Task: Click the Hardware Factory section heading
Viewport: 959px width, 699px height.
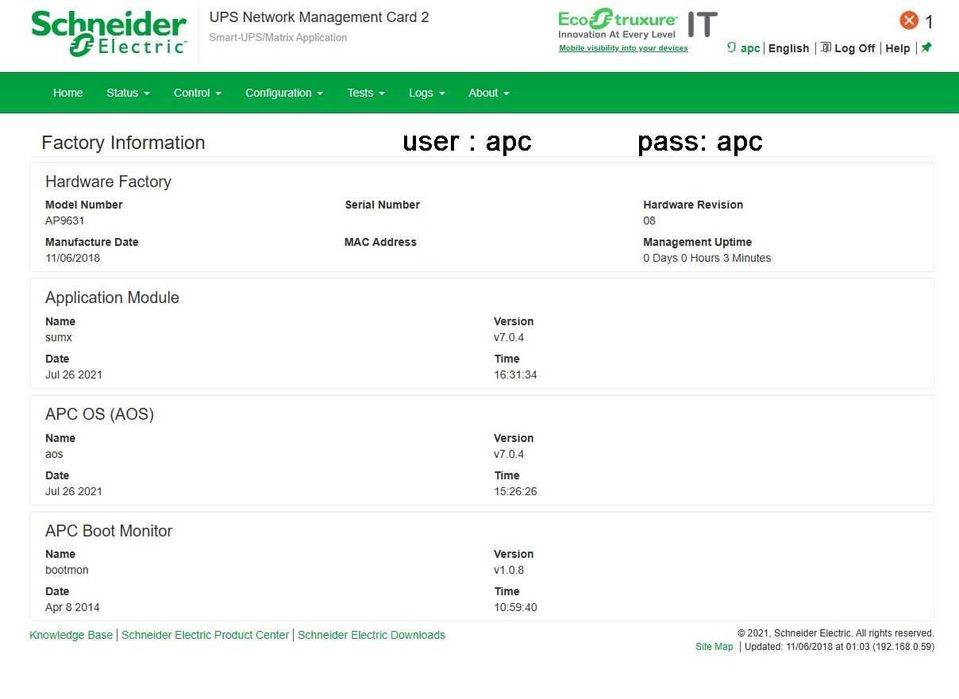Action: click(108, 182)
